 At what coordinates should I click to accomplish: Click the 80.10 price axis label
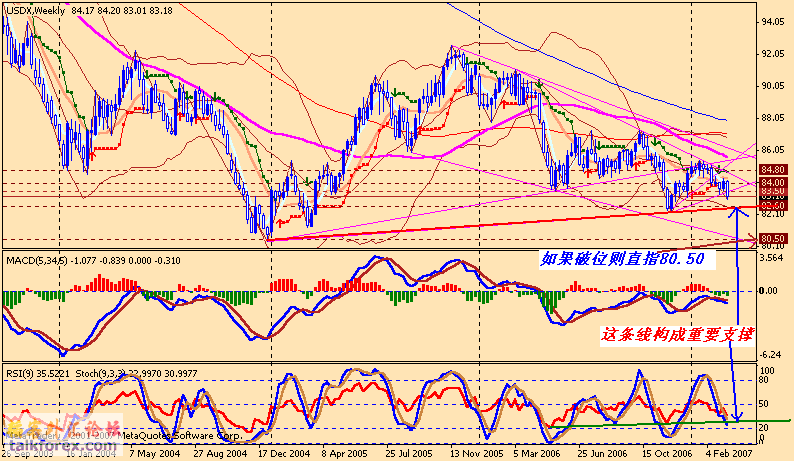point(773,246)
